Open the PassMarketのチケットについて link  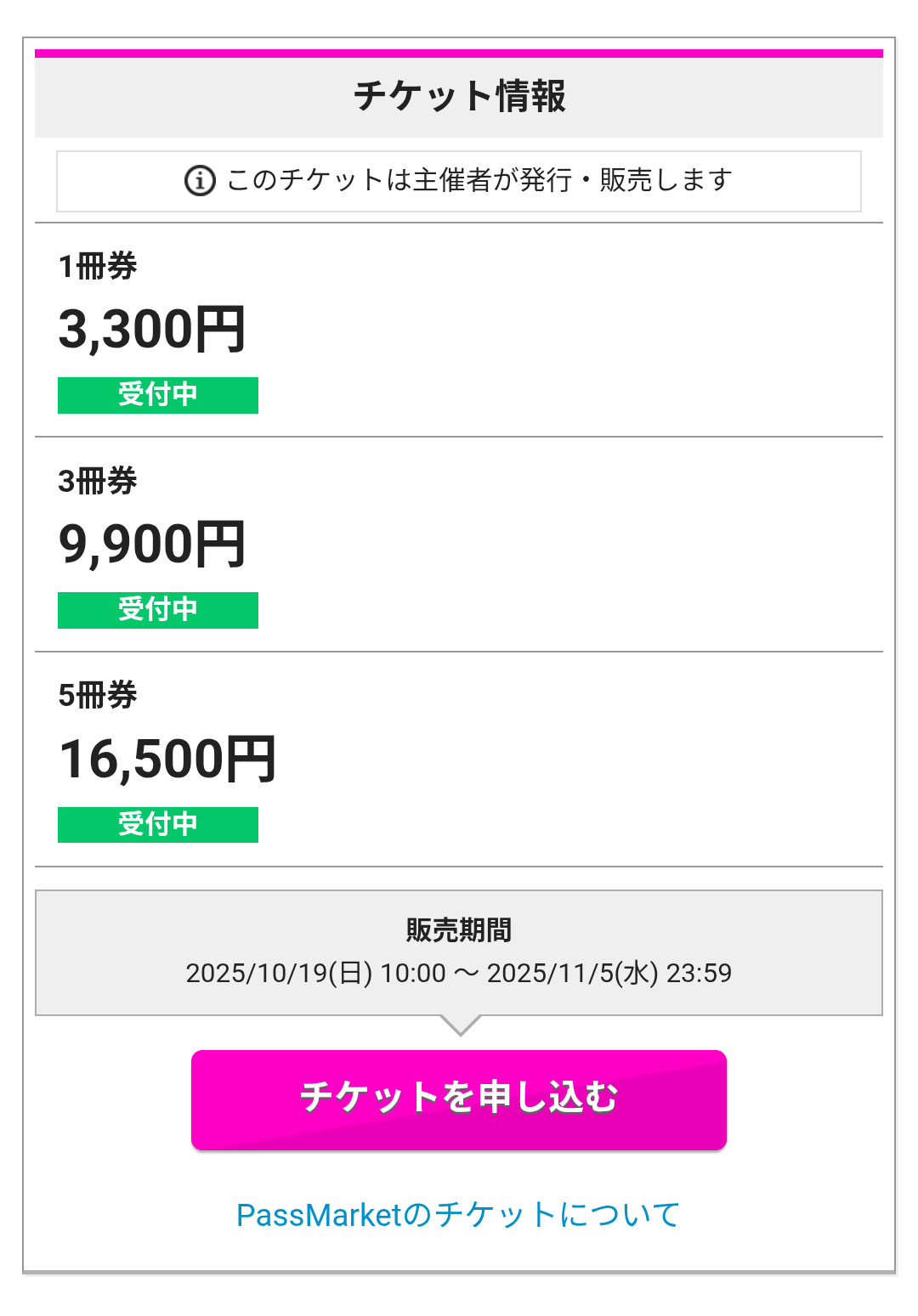point(458,1215)
